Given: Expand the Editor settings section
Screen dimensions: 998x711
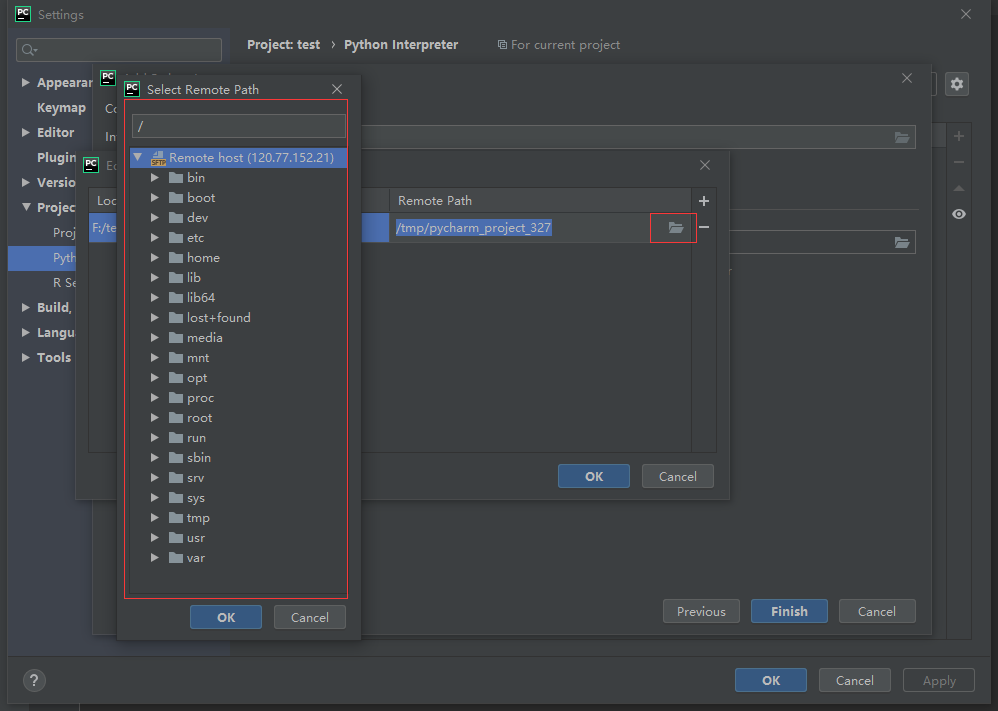Looking at the screenshot, I should coord(25,132).
